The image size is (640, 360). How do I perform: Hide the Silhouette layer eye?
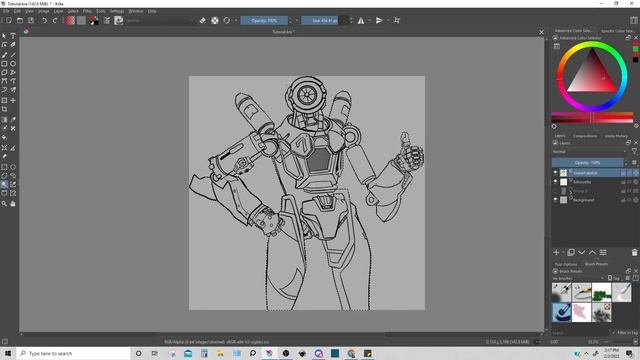tap(555, 182)
